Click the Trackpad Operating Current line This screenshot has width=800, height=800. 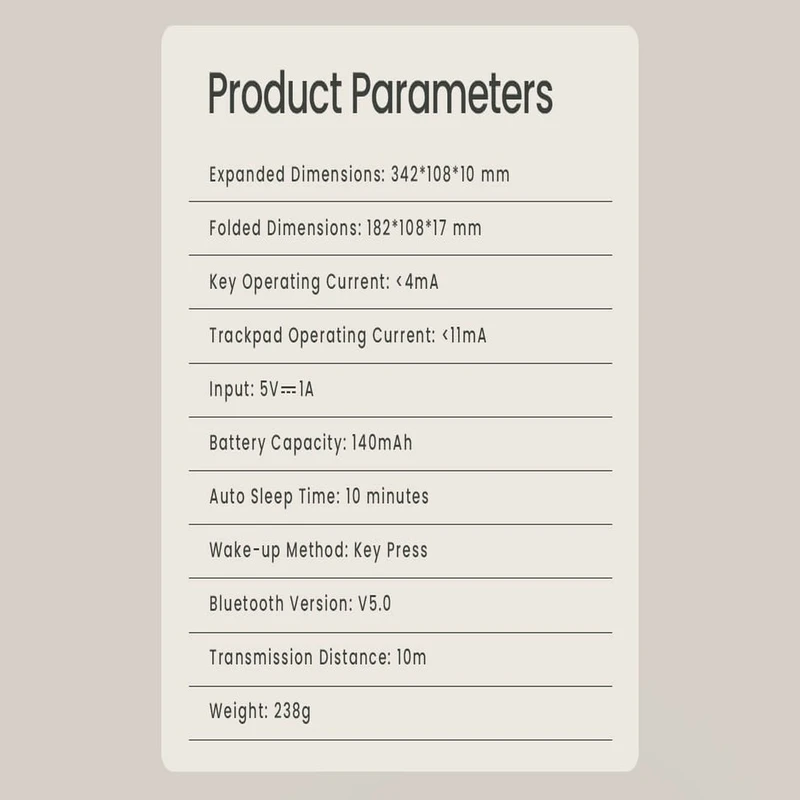[x=347, y=336]
